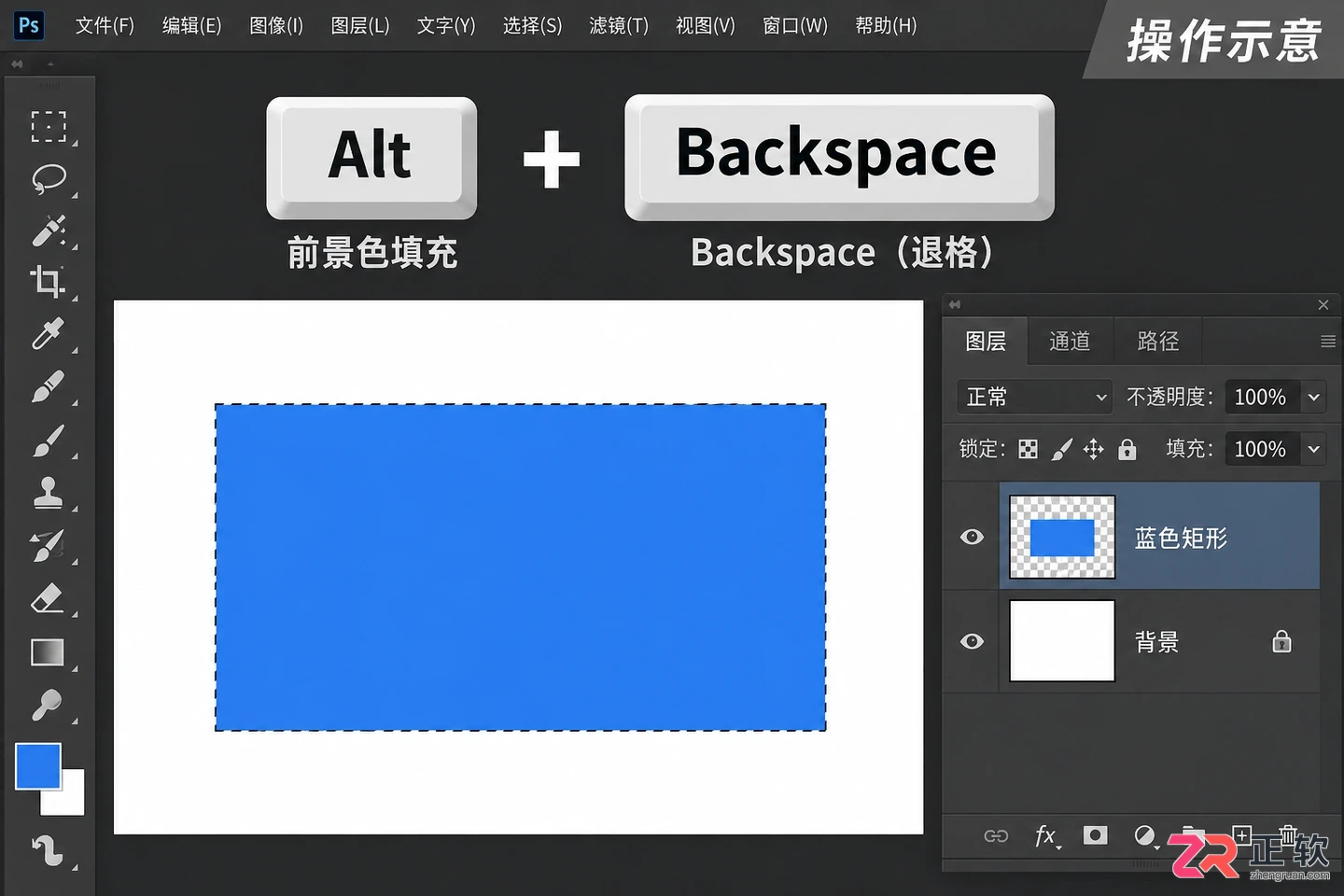
Task: Toggle lock position
Action: [1093, 450]
